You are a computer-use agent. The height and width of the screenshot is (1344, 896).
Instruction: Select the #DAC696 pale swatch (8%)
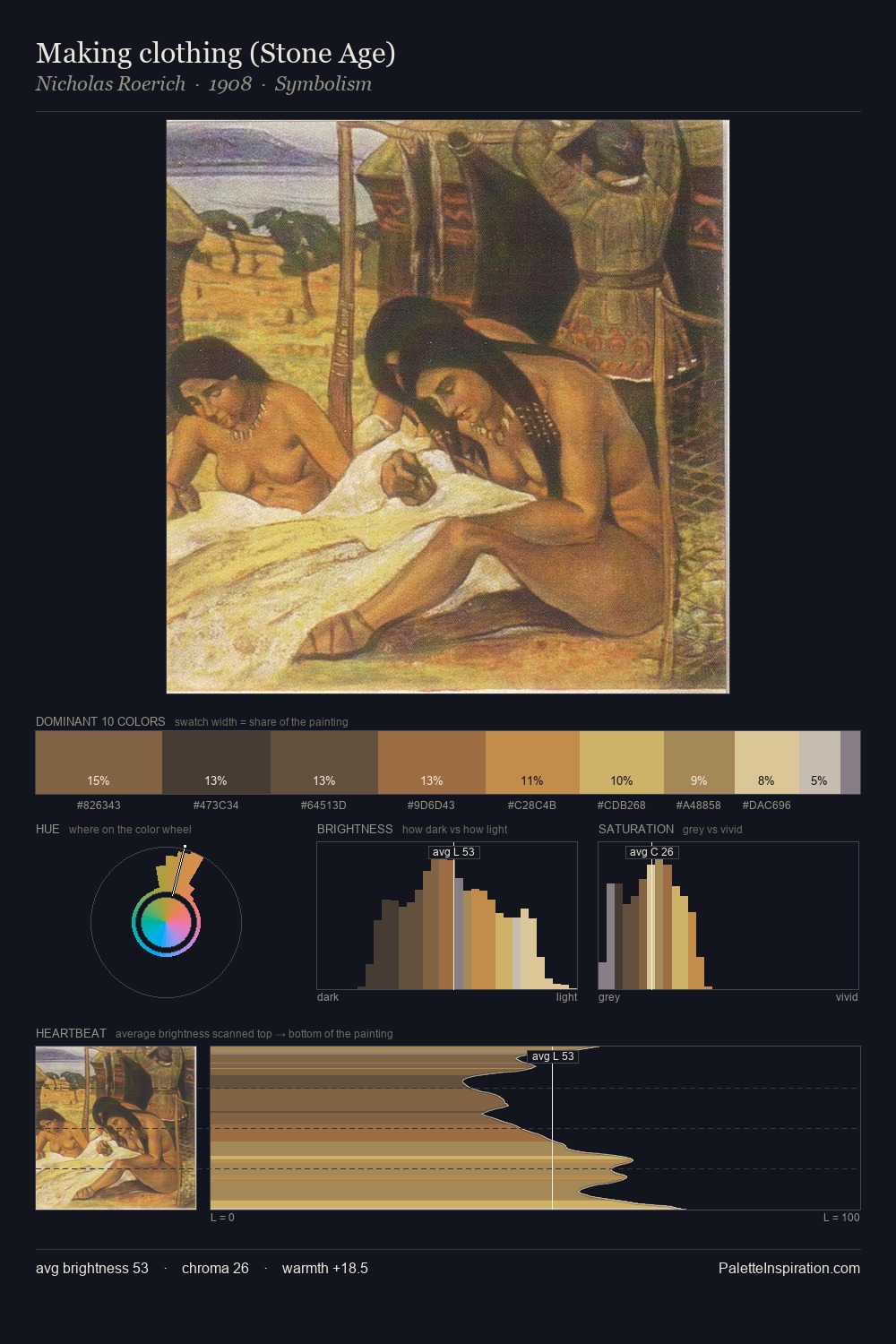767,762
